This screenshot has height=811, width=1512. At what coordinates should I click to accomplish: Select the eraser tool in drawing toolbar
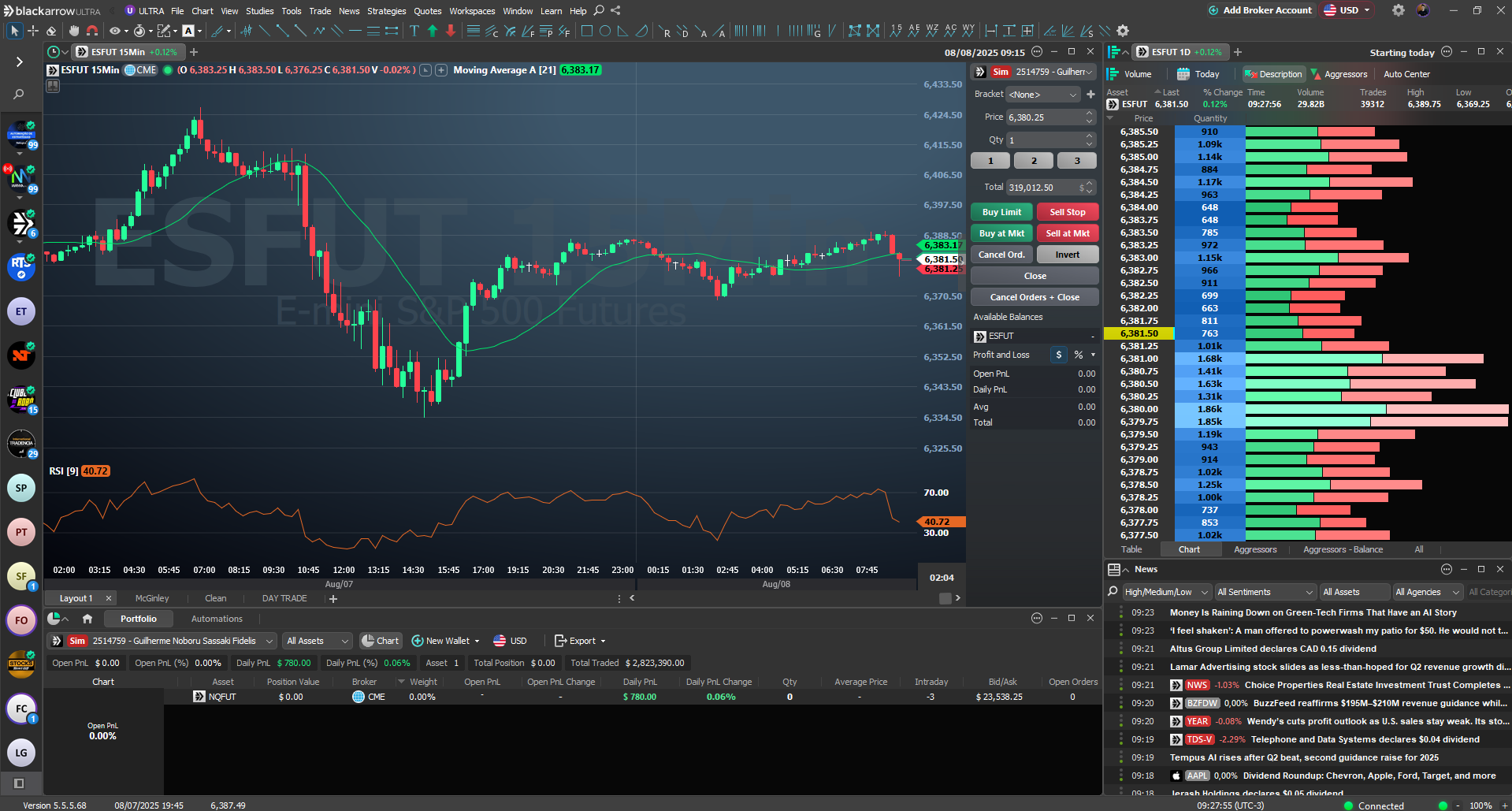(51, 31)
